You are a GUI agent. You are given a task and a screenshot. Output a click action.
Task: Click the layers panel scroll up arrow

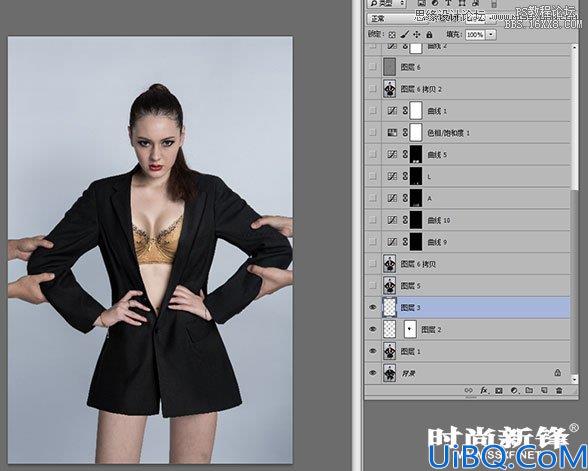pyautogui.click(x=574, y=48)
